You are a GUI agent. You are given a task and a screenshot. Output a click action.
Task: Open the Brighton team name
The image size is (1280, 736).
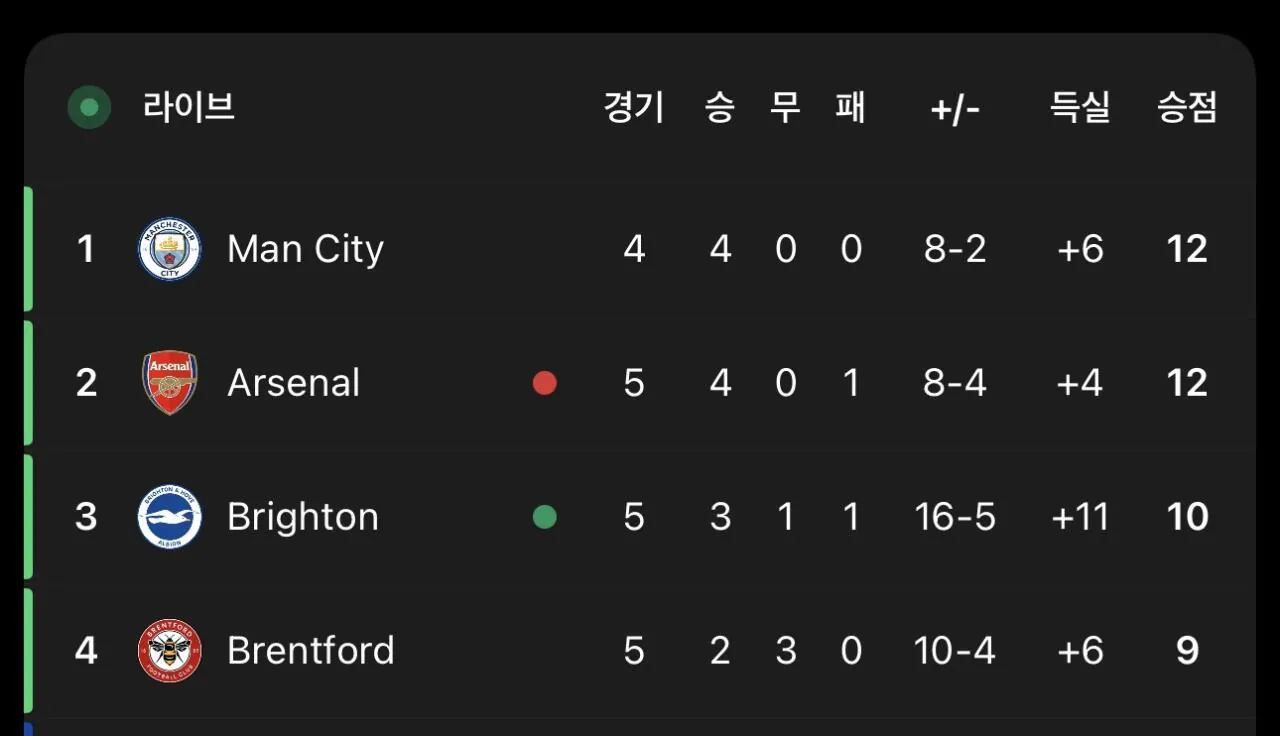click(303, 517)
